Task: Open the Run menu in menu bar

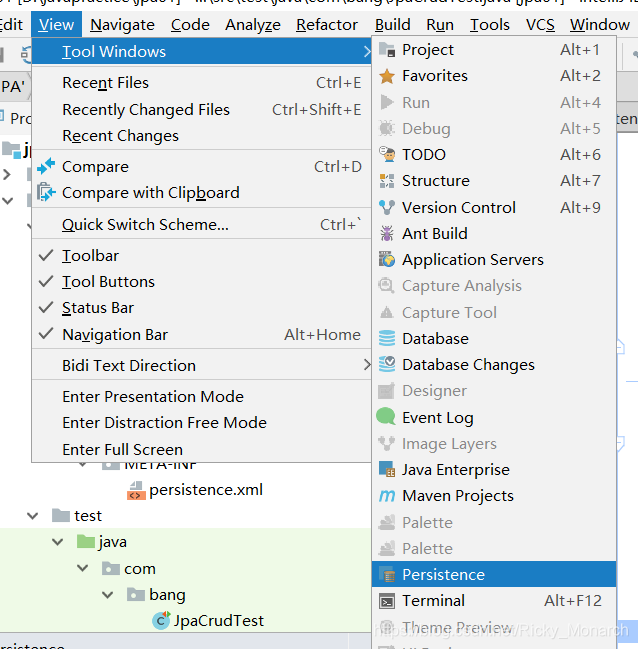Action: (x=440, y=25)
